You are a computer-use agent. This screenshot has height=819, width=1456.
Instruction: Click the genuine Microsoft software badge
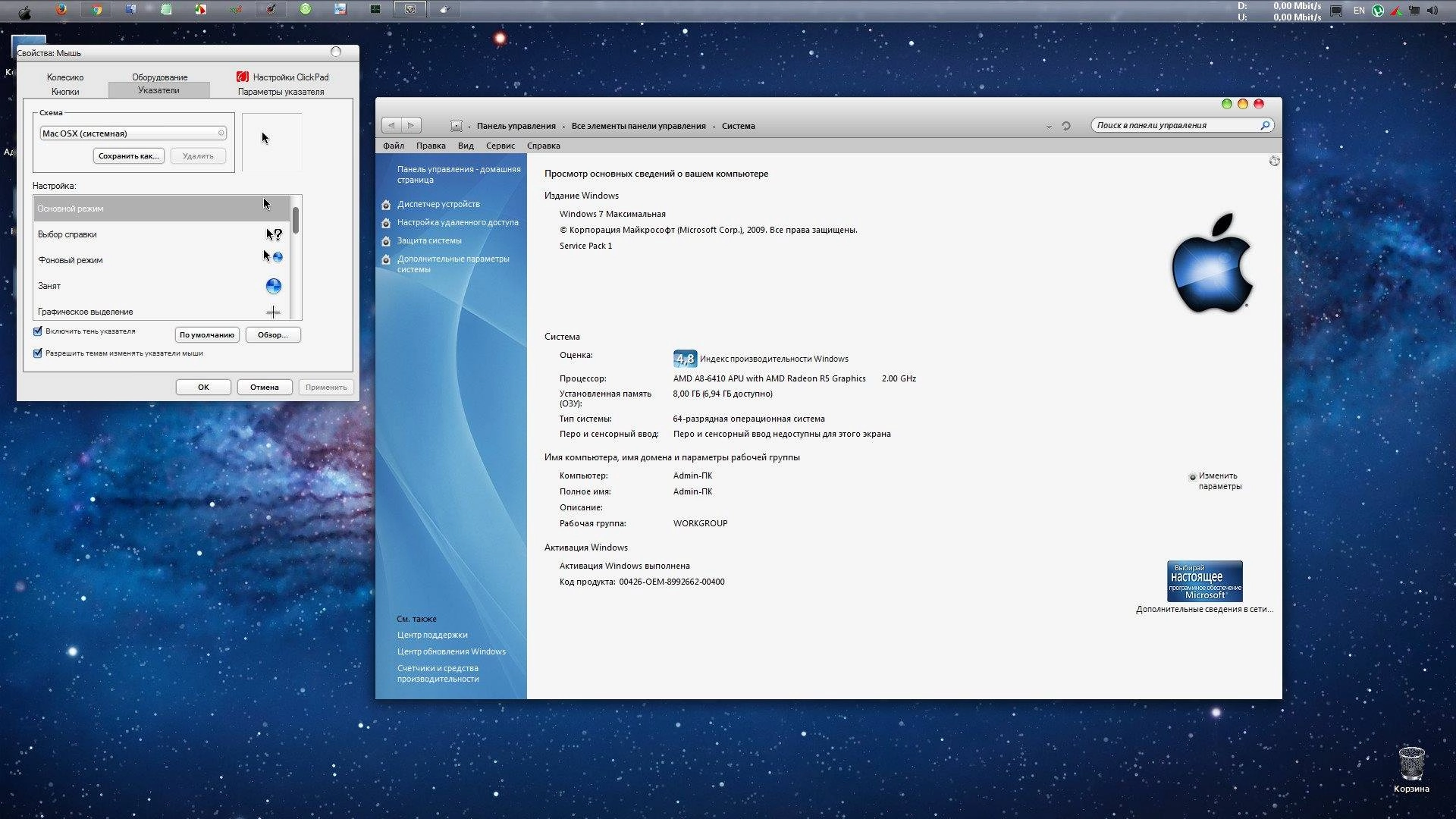click(1204, 581)
